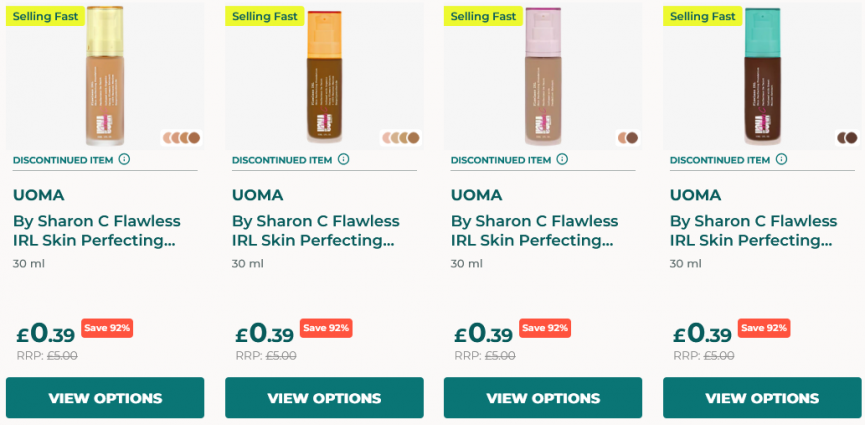Select shade swatches on second foundation
Screen dimensions: 865x425
point(401,138)
